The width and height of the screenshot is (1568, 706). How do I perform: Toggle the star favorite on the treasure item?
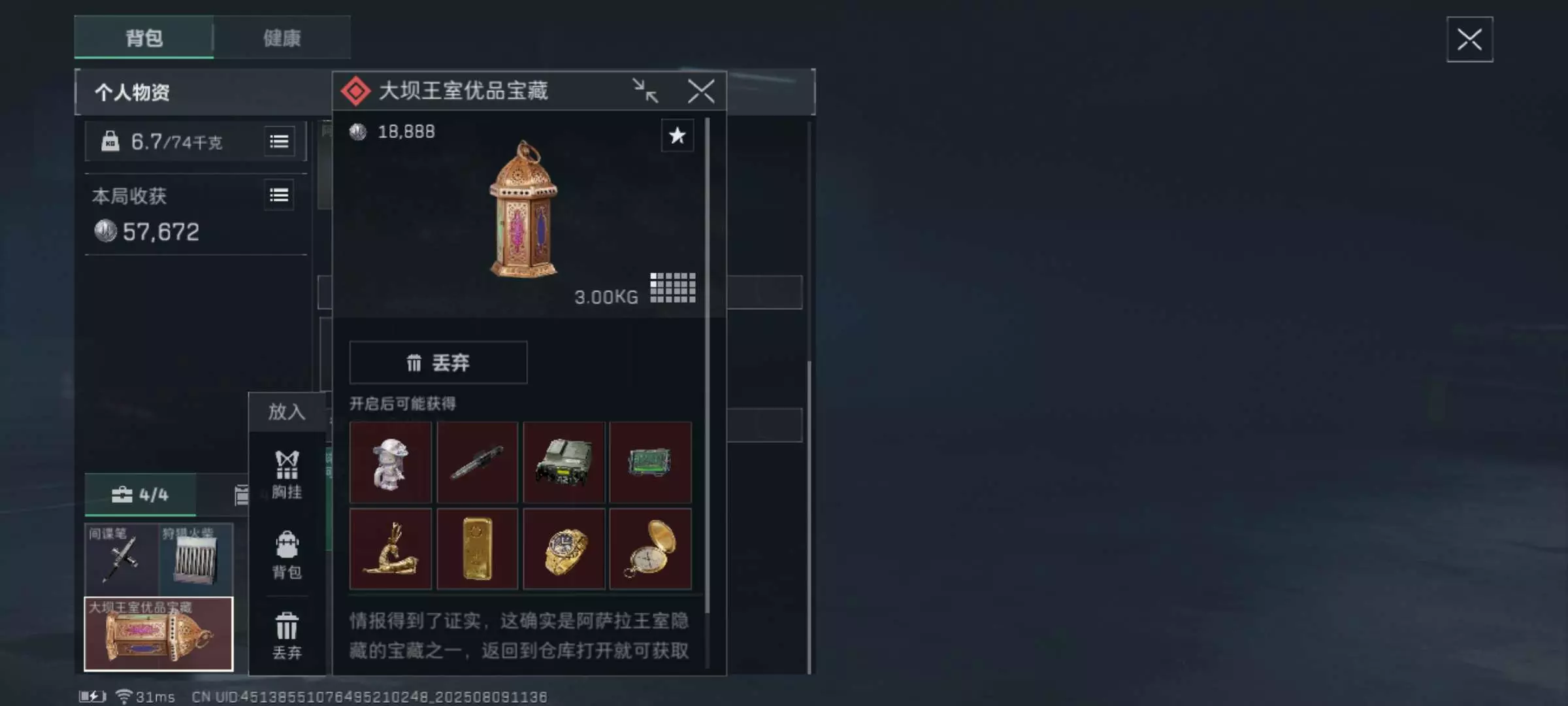tap(678, 135)
